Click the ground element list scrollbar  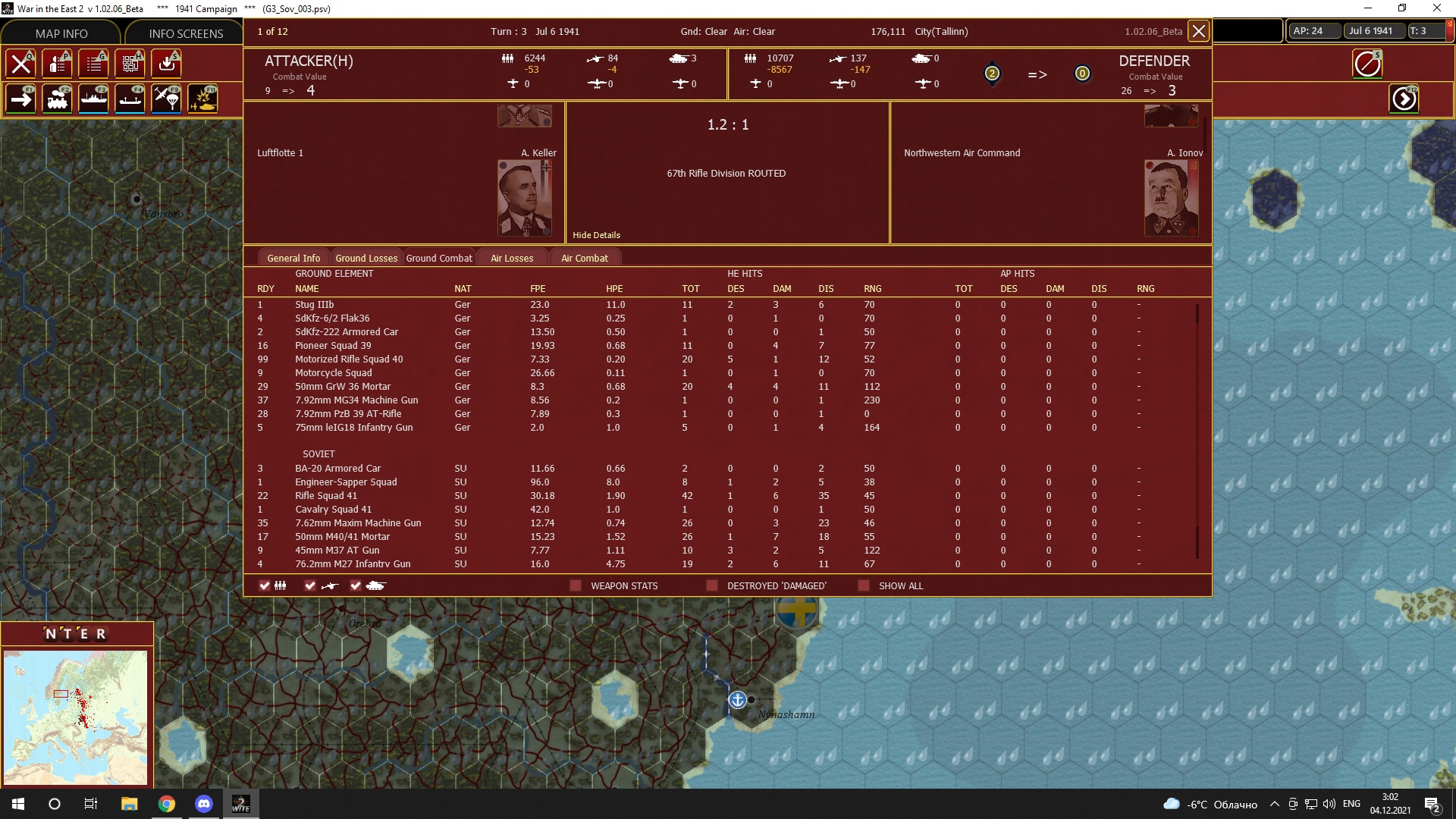point(1197,431)
